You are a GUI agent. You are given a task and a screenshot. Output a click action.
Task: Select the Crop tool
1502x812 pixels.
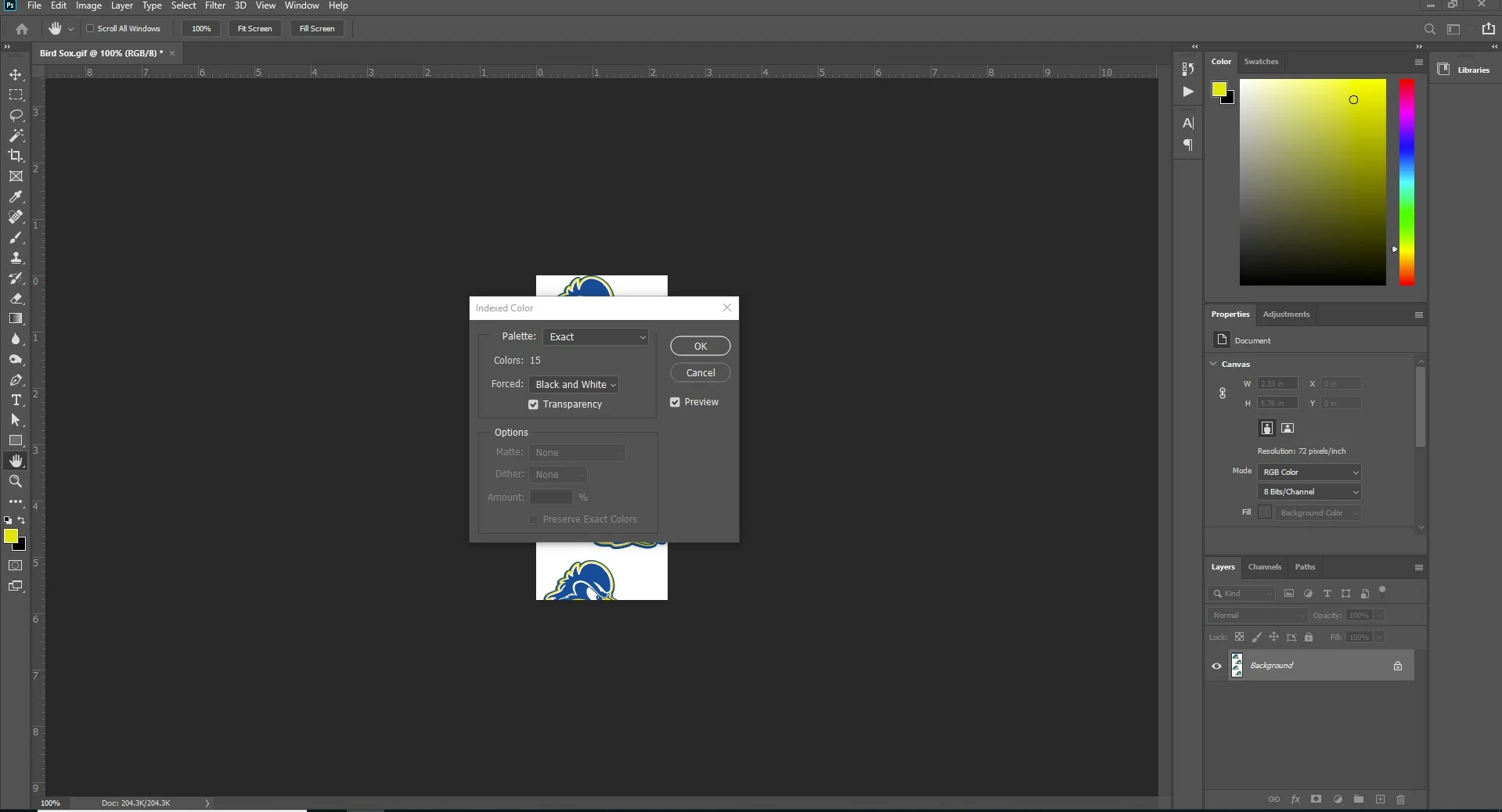tap(16, 156)
